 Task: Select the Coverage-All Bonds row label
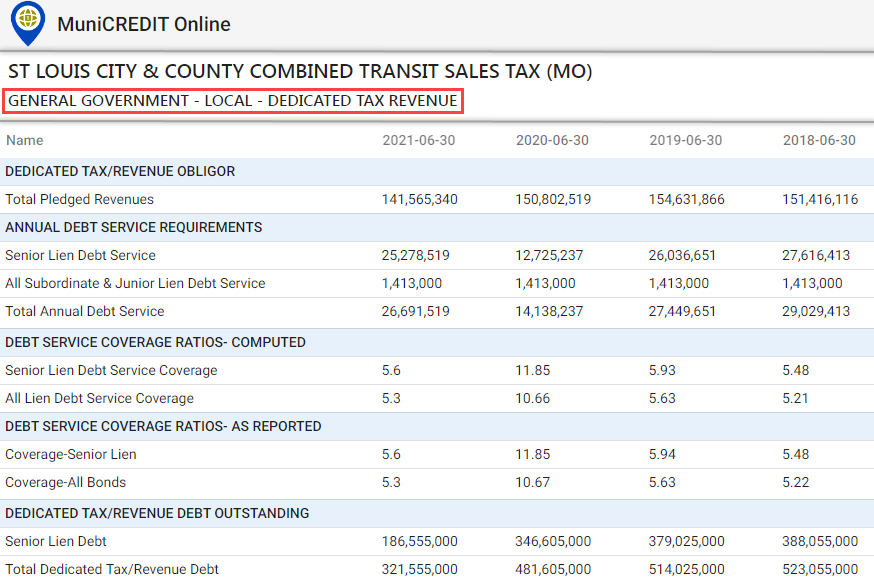pyautogui.click(x=65, y=482)
